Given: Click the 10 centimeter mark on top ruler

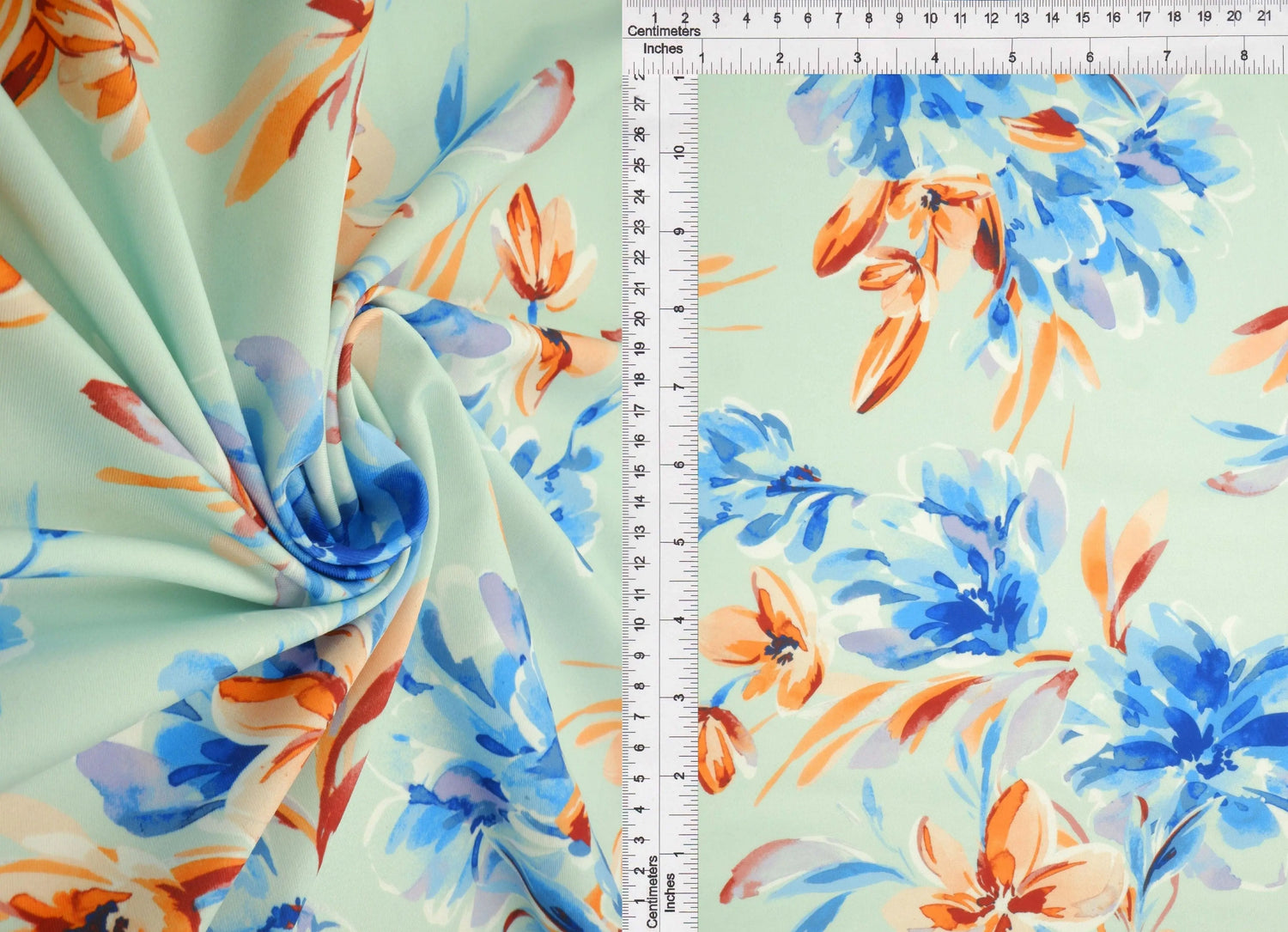Looking at the screenshot, I should [x=930, y=17].
